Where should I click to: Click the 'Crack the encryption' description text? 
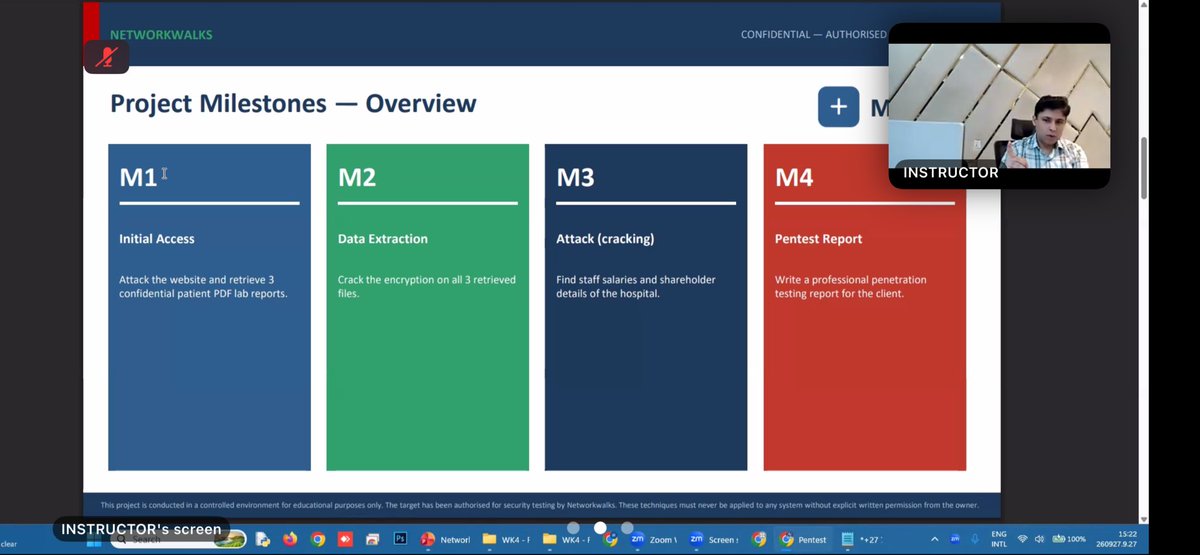pyautogui.click(x=427, y=287)
